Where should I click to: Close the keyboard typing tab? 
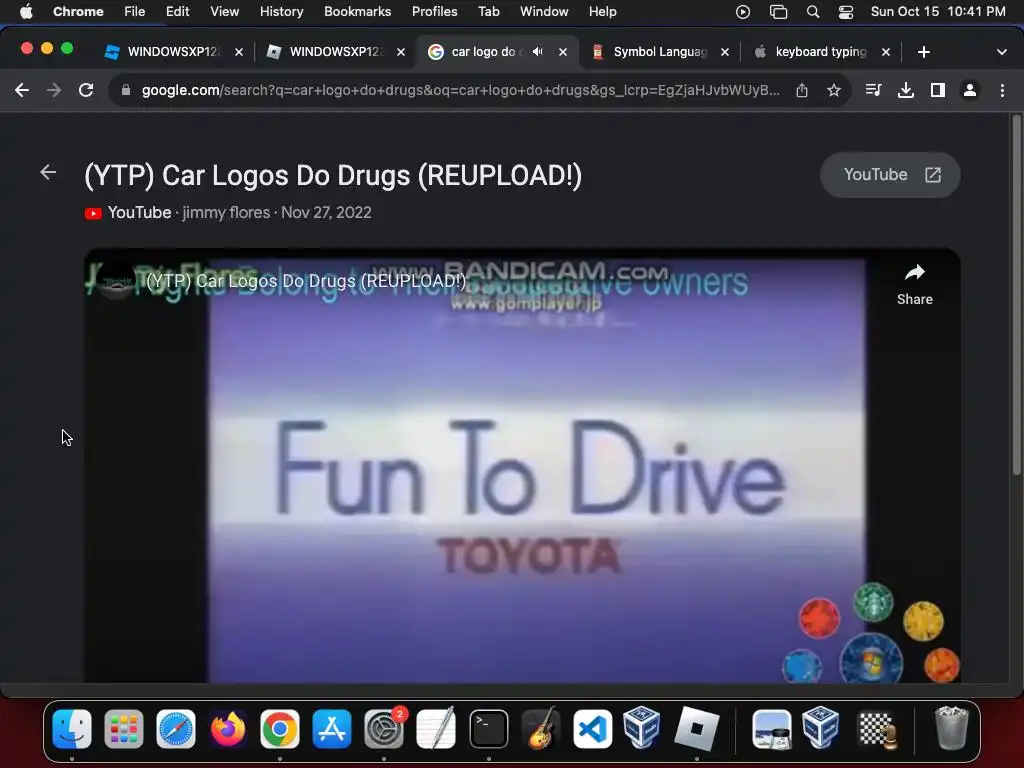(x=886, y=52)
